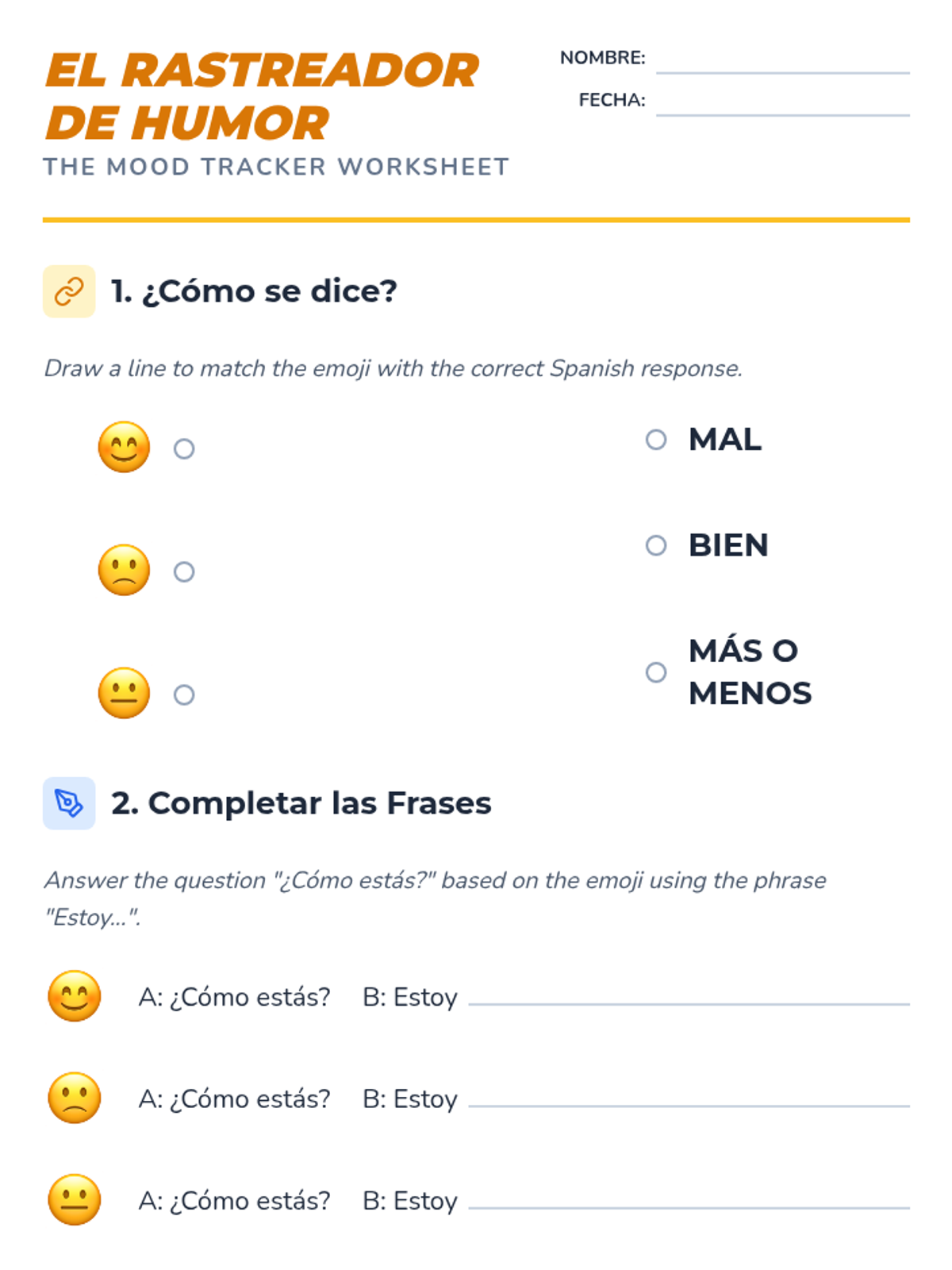Viewport: 952px width, 1270px height.
Task: Click the neutral emoji in Completar las Frases
Action: point(75,1199)
